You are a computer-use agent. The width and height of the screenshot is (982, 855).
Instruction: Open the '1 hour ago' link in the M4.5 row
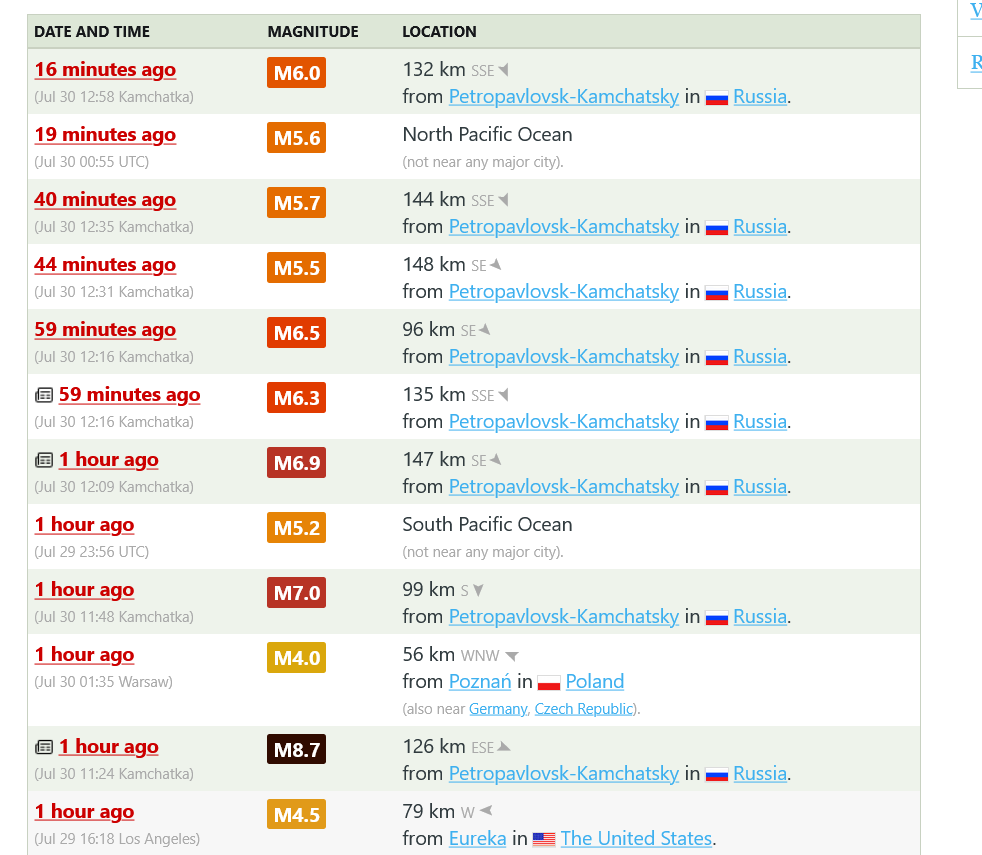tap(85, 812)
